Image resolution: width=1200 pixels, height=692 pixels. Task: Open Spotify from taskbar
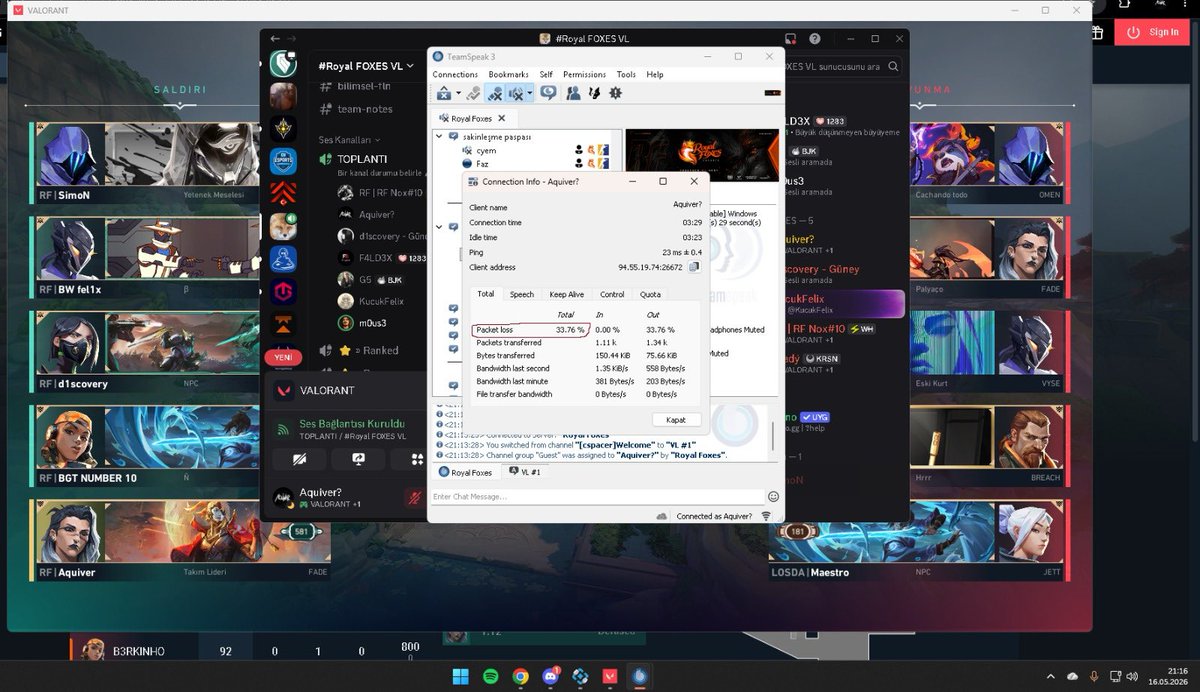tap(491, 676)
